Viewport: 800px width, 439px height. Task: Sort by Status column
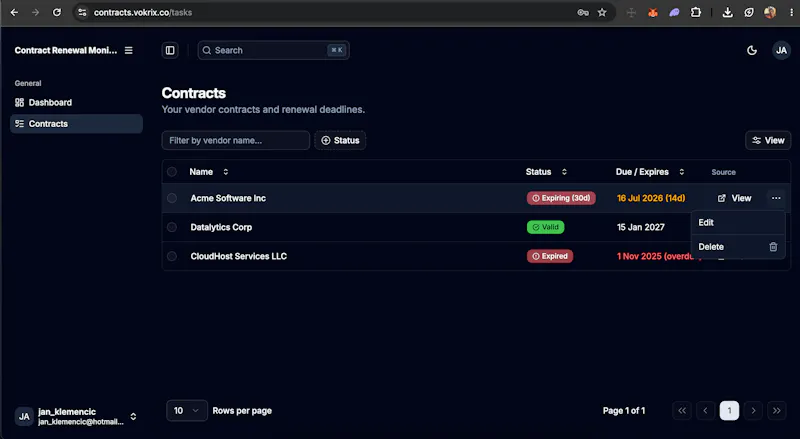[546, 172]
